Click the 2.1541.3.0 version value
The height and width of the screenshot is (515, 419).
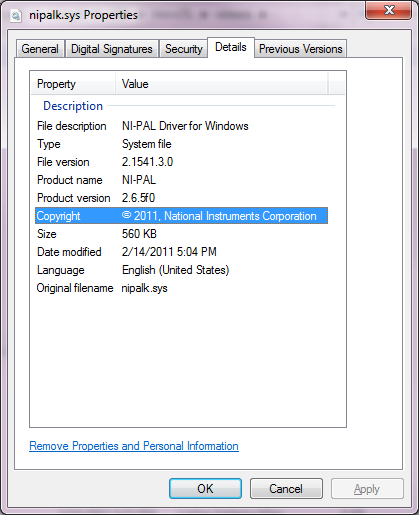pyautogui.click(x=147, y=162)
